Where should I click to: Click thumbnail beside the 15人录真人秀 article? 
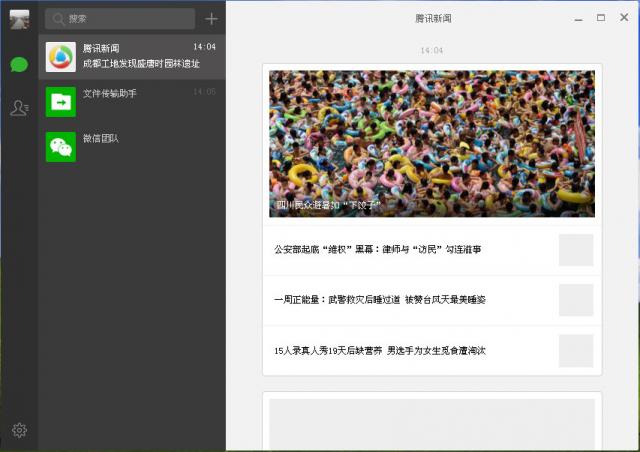pyautogui.click(x=576, y=351)
